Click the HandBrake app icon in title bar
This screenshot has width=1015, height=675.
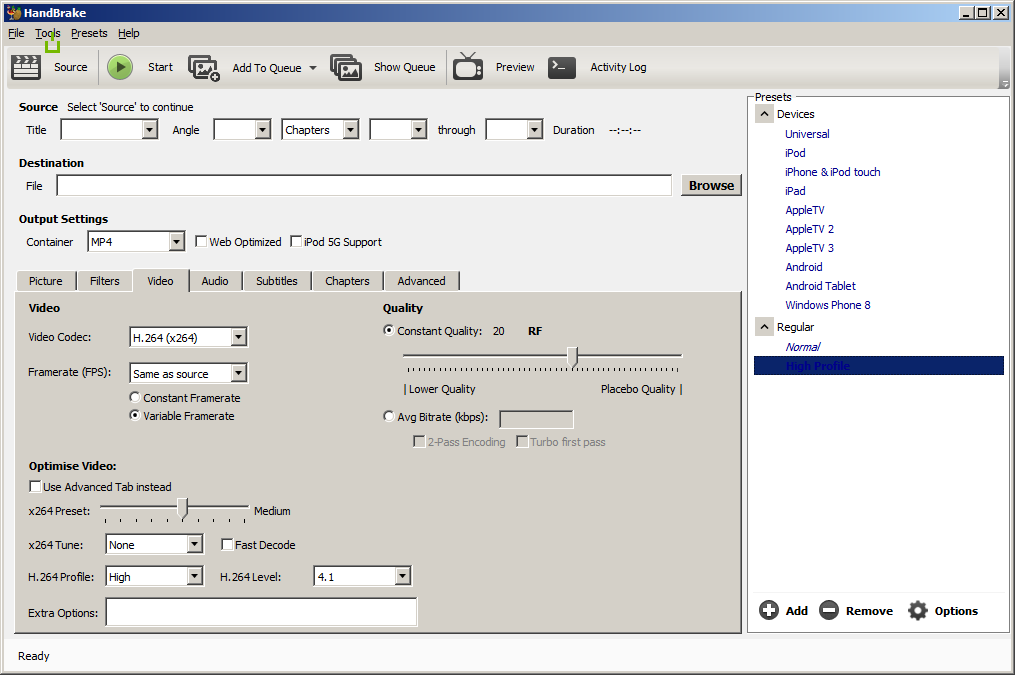tap(14, 12)
